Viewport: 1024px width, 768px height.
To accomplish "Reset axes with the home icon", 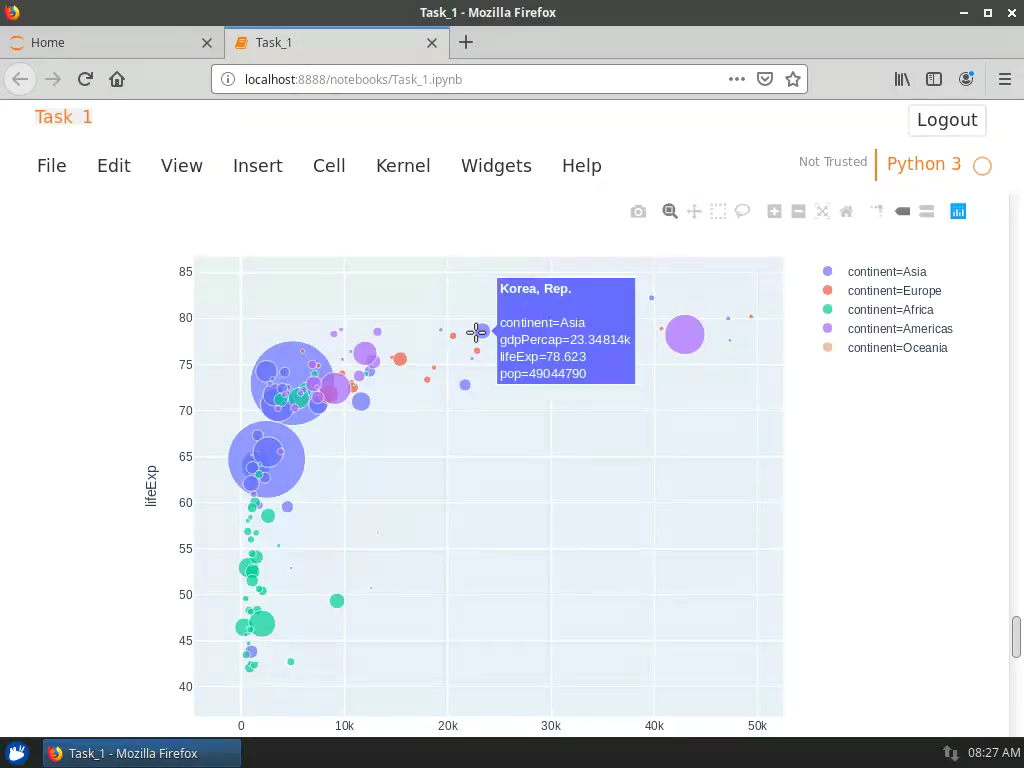I will tap(846, 211).
